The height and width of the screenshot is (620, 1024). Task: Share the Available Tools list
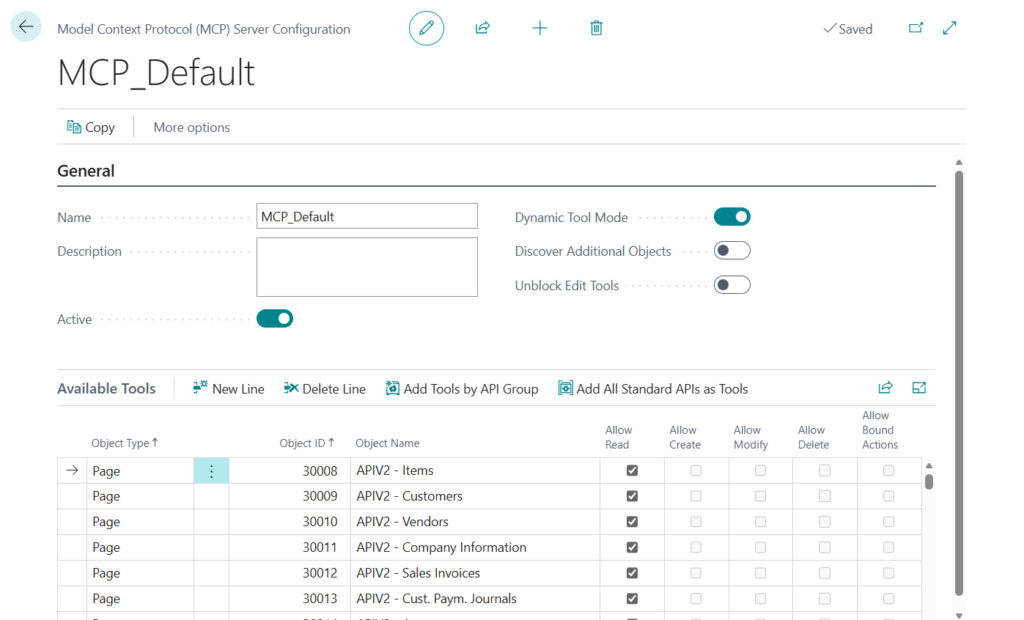point(885,388)
